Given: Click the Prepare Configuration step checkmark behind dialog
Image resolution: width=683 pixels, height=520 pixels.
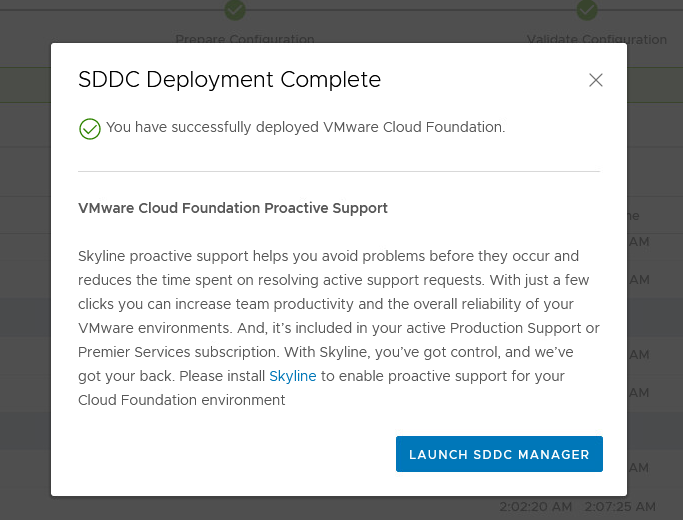Looking at the screenshot, I should (235, 10).
